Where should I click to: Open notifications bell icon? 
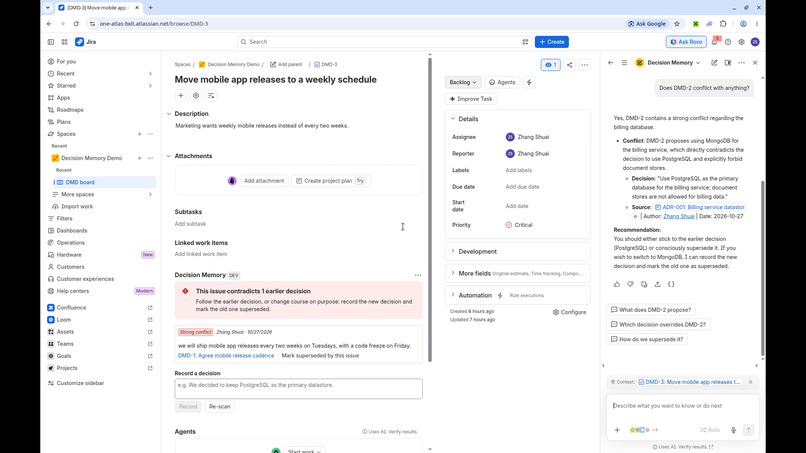pyautogui.click(x=715, y=42)
